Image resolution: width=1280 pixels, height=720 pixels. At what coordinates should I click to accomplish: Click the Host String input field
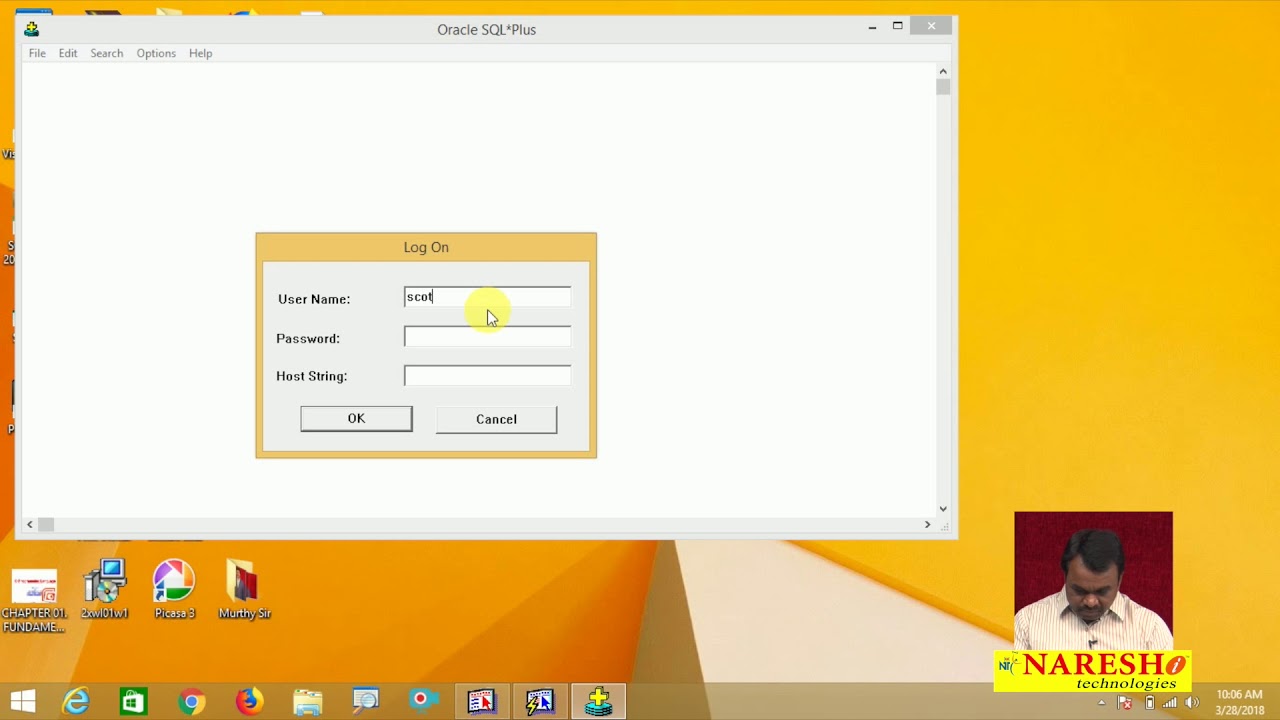click(x=487, y=376)
